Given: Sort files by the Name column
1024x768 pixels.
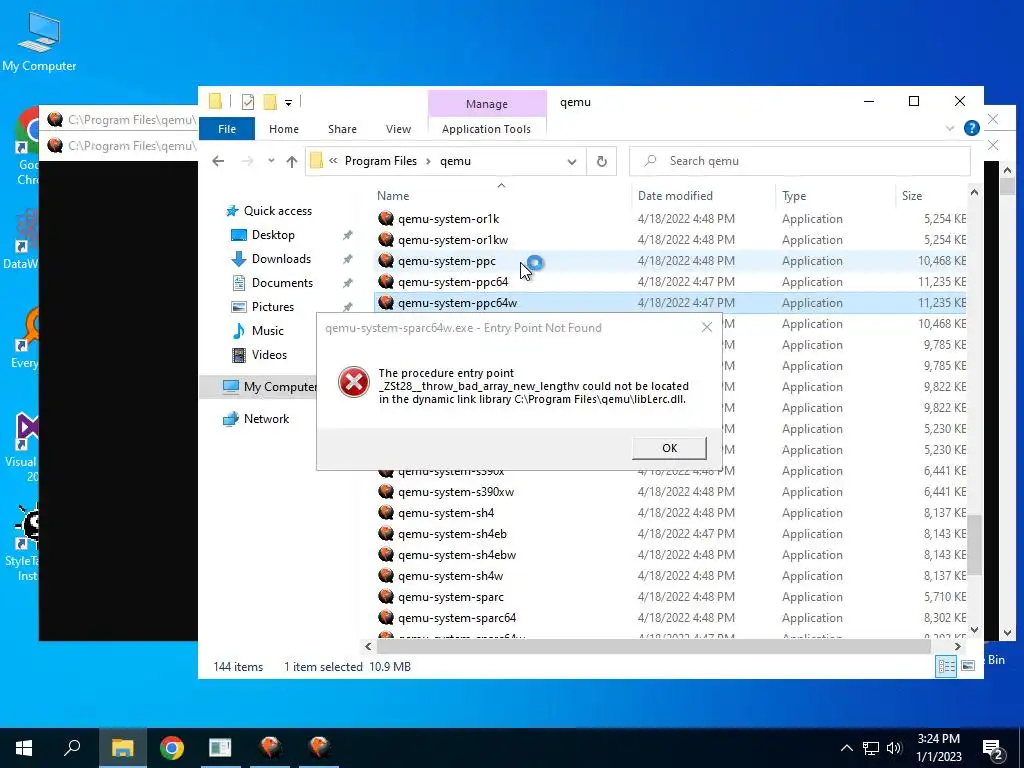Looking at the screenshot, I should pos(392,196).
